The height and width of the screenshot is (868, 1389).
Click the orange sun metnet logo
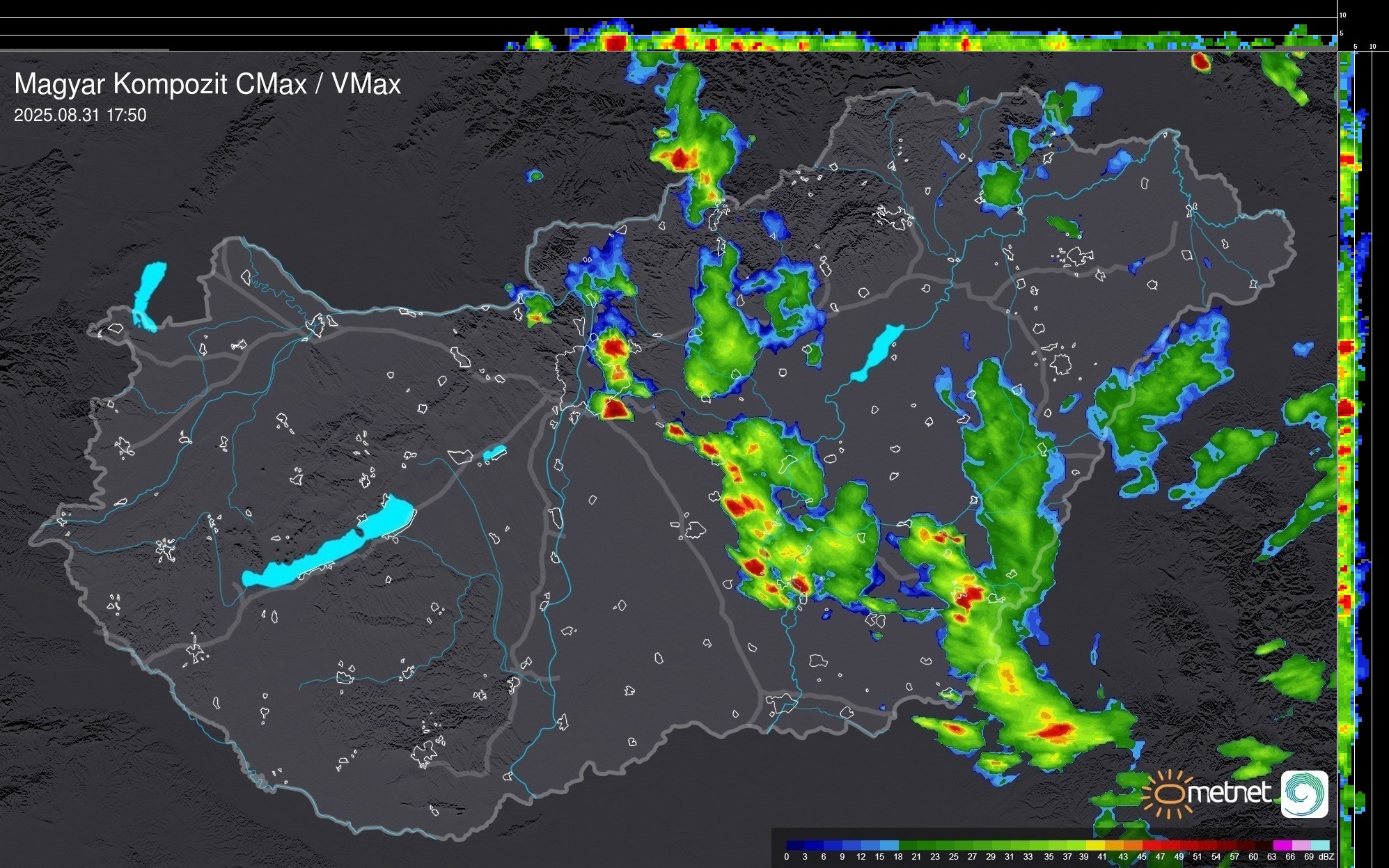(1168, 794)
